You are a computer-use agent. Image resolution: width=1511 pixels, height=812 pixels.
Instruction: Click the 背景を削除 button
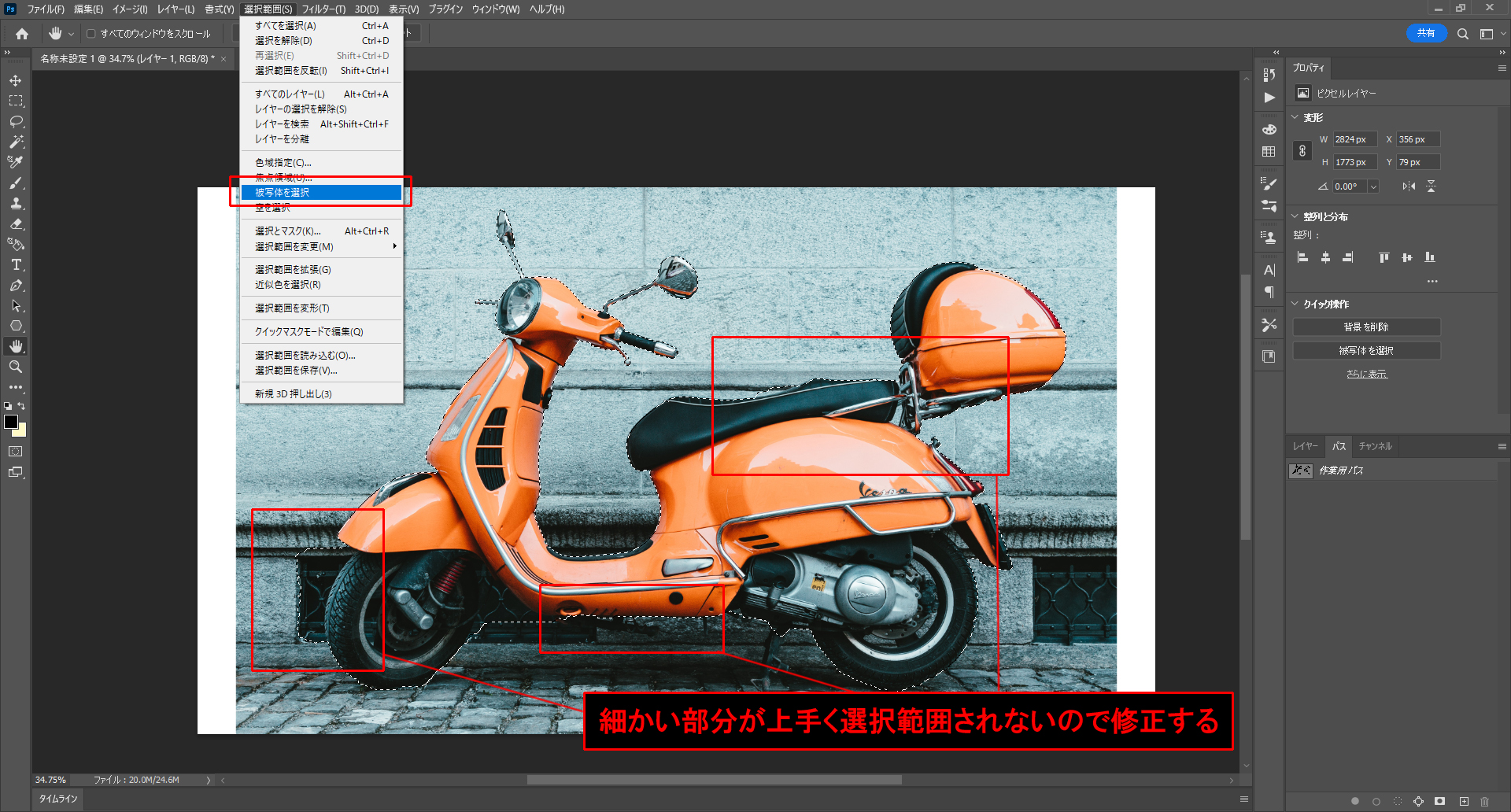tap(1366, 327)
